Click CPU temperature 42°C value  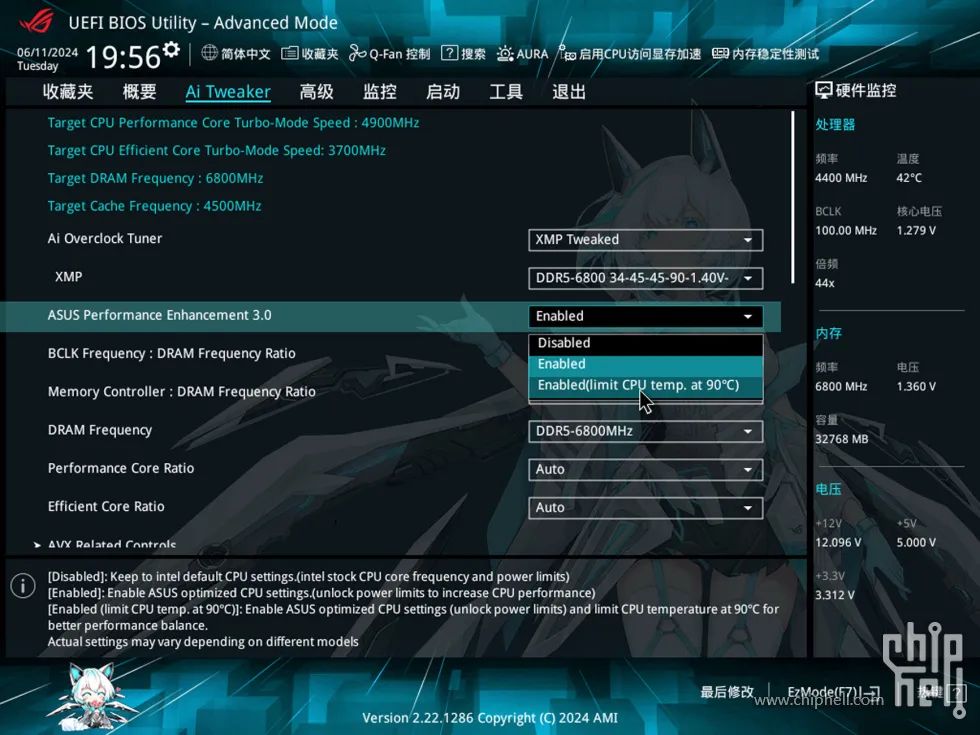(909, 178)
